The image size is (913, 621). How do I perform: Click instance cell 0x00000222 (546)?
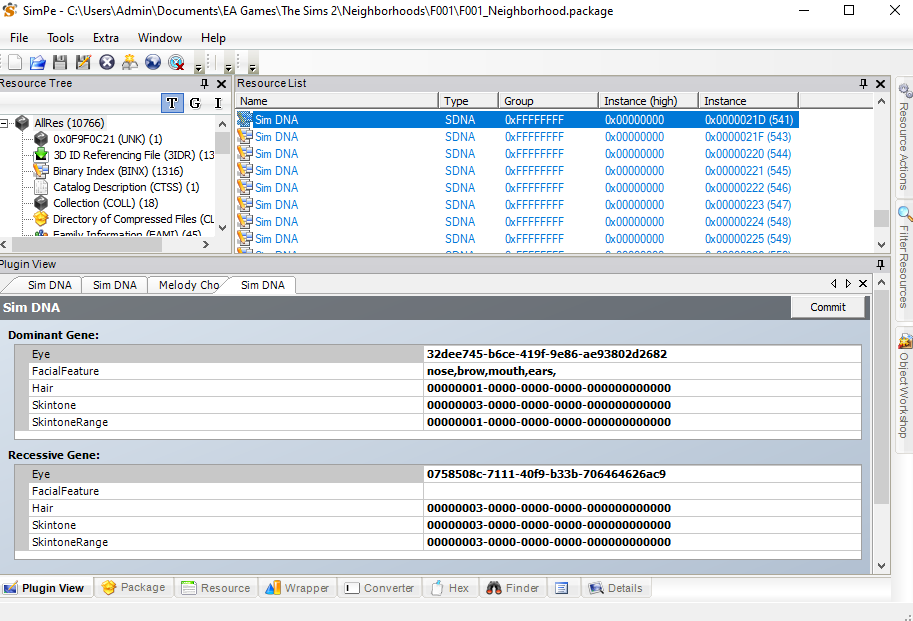[x=748, y=188]
